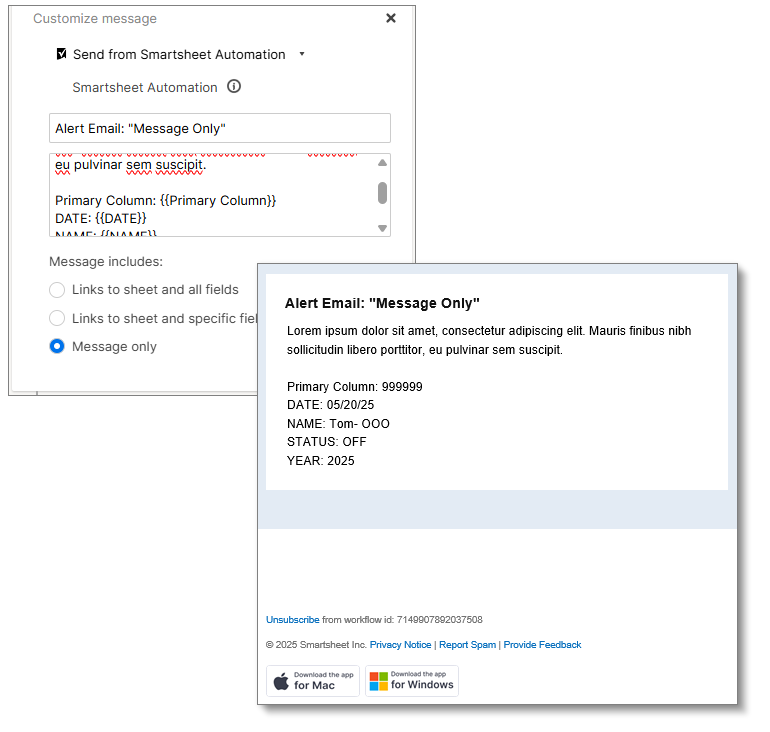Click Download the app for Mac button
The width and height of the screenshot is (770, 732).
coord(313,681)
